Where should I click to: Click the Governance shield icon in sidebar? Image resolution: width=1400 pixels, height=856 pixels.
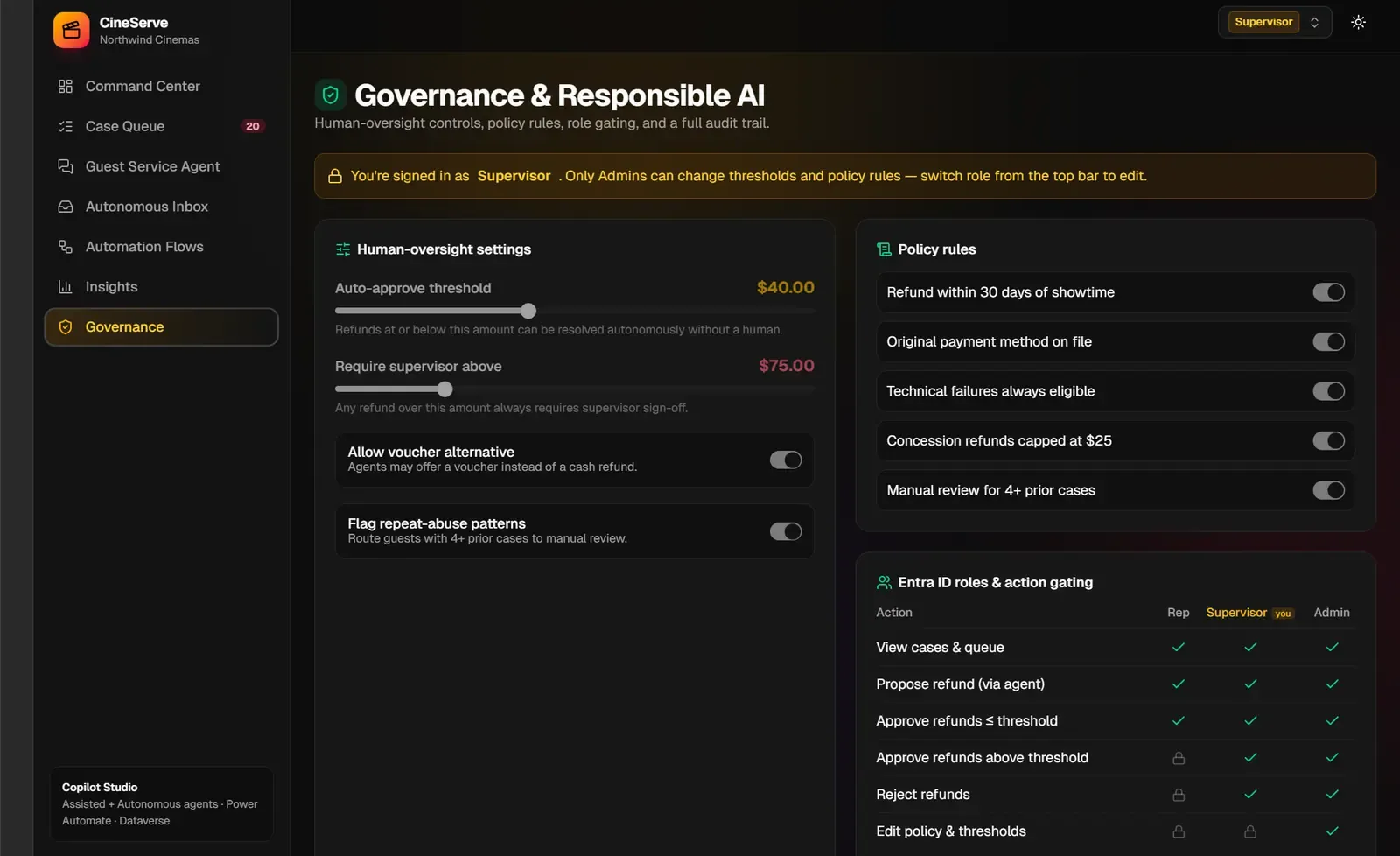click(x=66, y=327)
